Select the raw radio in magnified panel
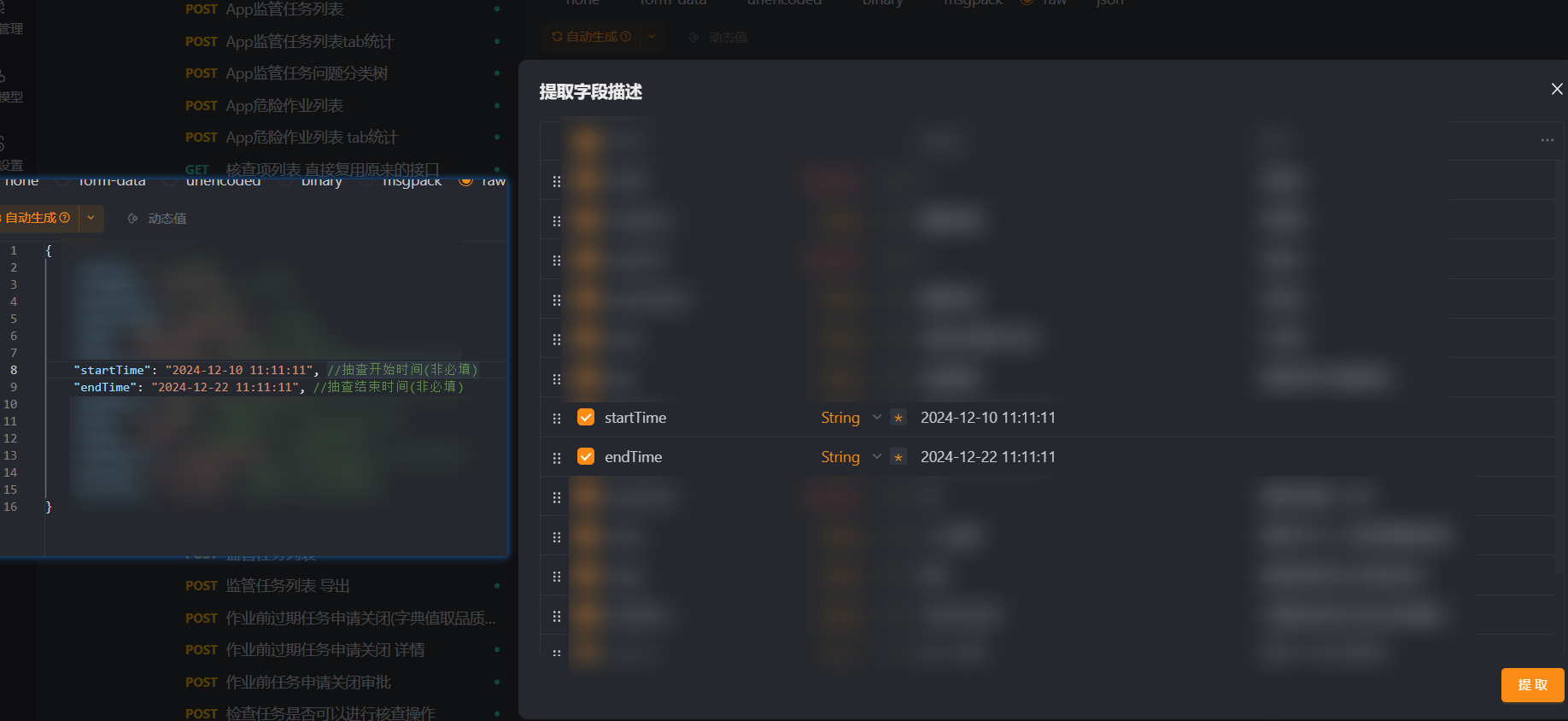The image size is (1568, 721). tap(465, 181)
